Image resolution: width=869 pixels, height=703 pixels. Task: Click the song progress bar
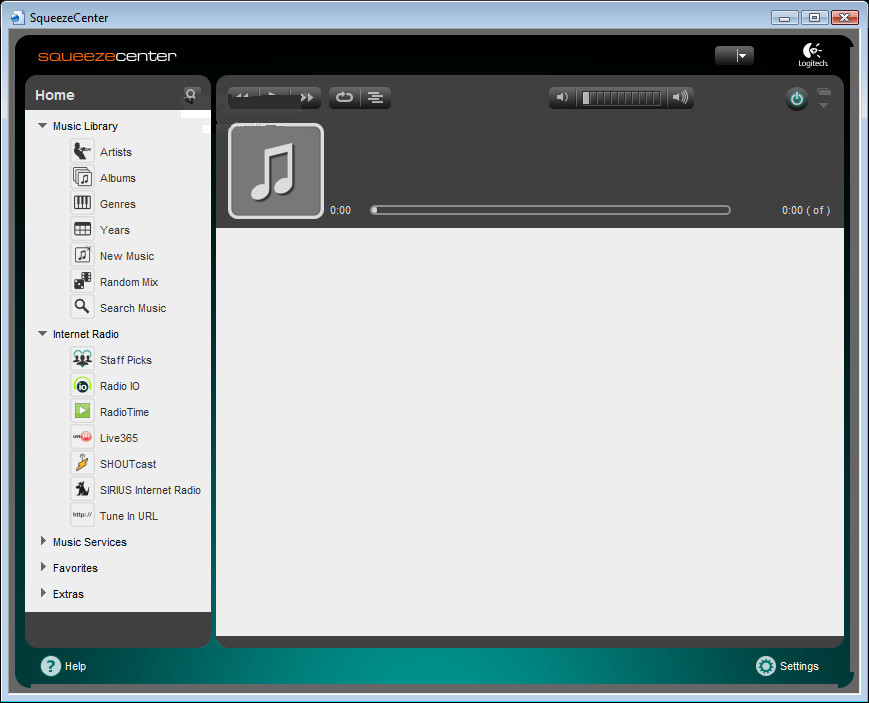550,210
